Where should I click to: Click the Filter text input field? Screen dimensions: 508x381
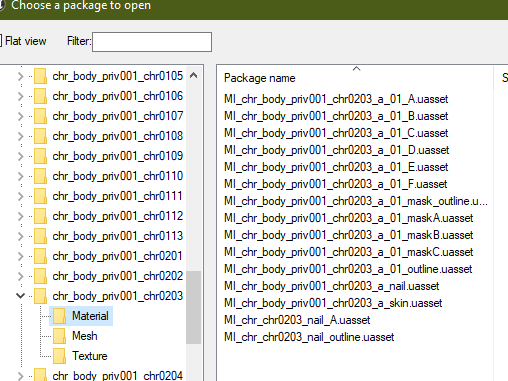[152, 42]
